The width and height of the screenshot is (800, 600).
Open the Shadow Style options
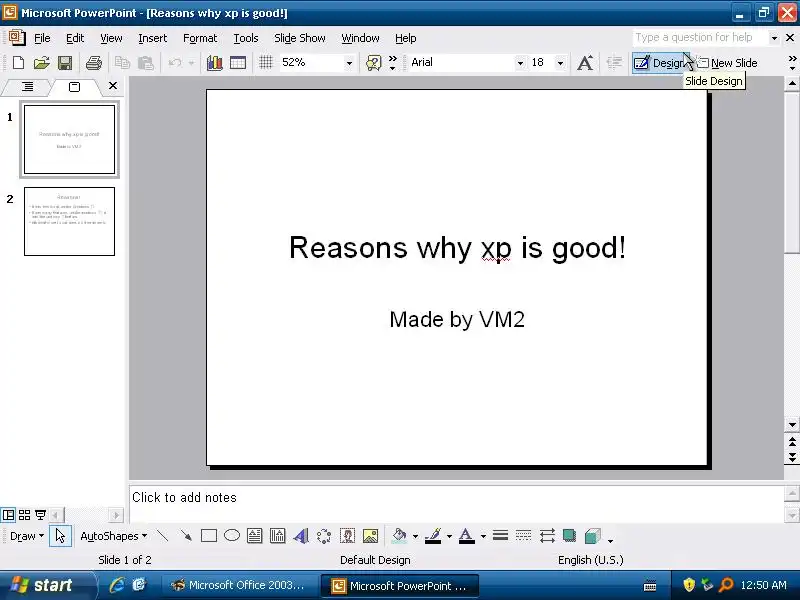569,536
